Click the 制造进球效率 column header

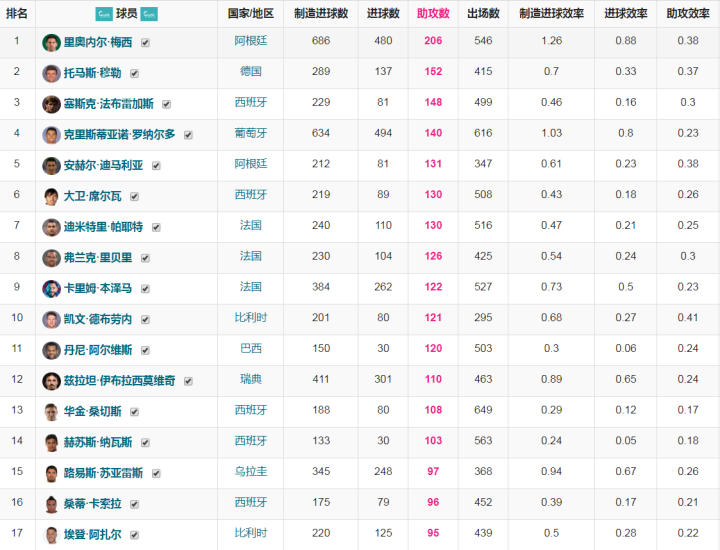551,14
